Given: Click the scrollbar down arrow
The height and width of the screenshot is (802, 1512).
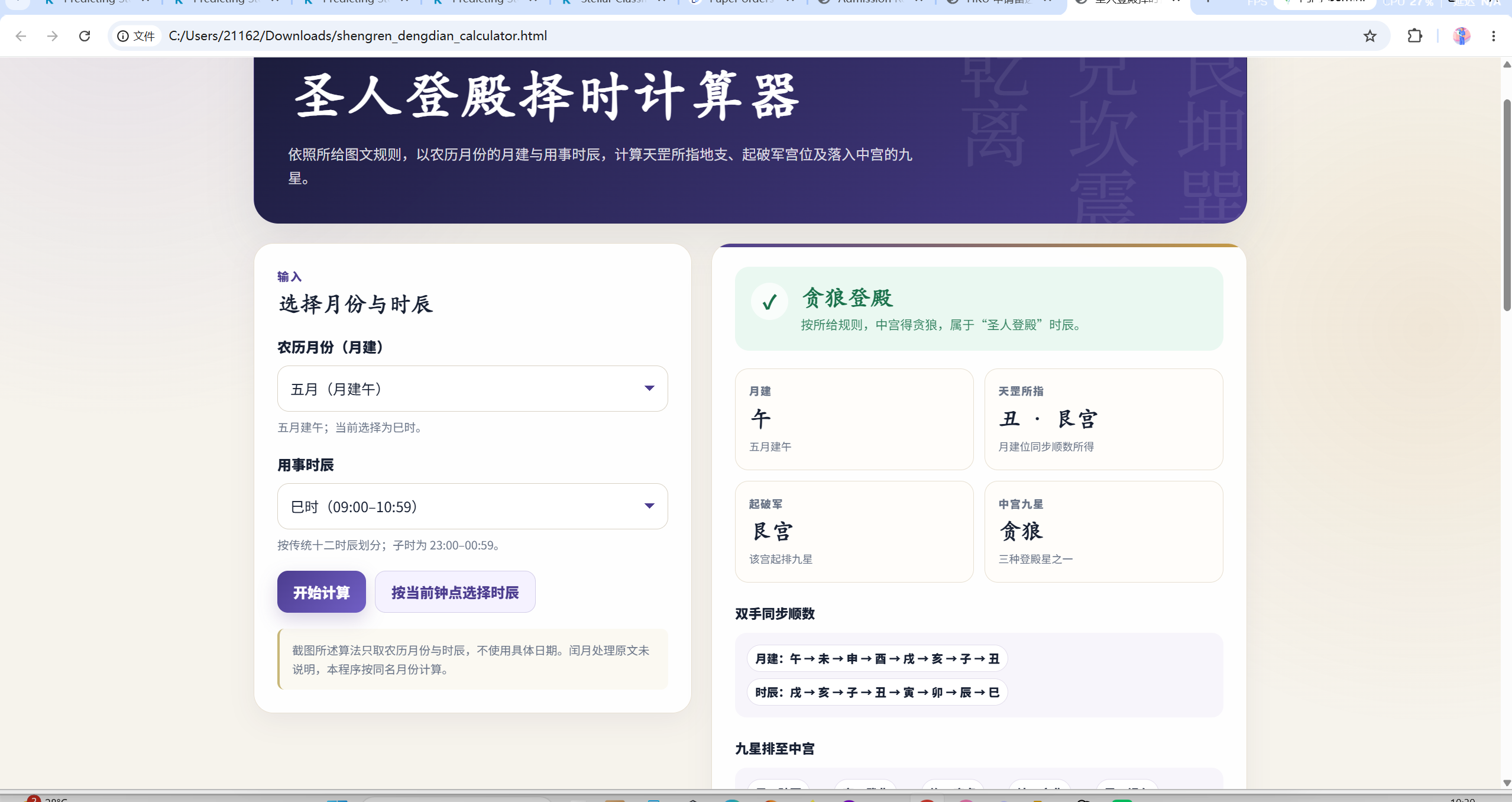Looking at the screenshot, I should (1507, 782).
